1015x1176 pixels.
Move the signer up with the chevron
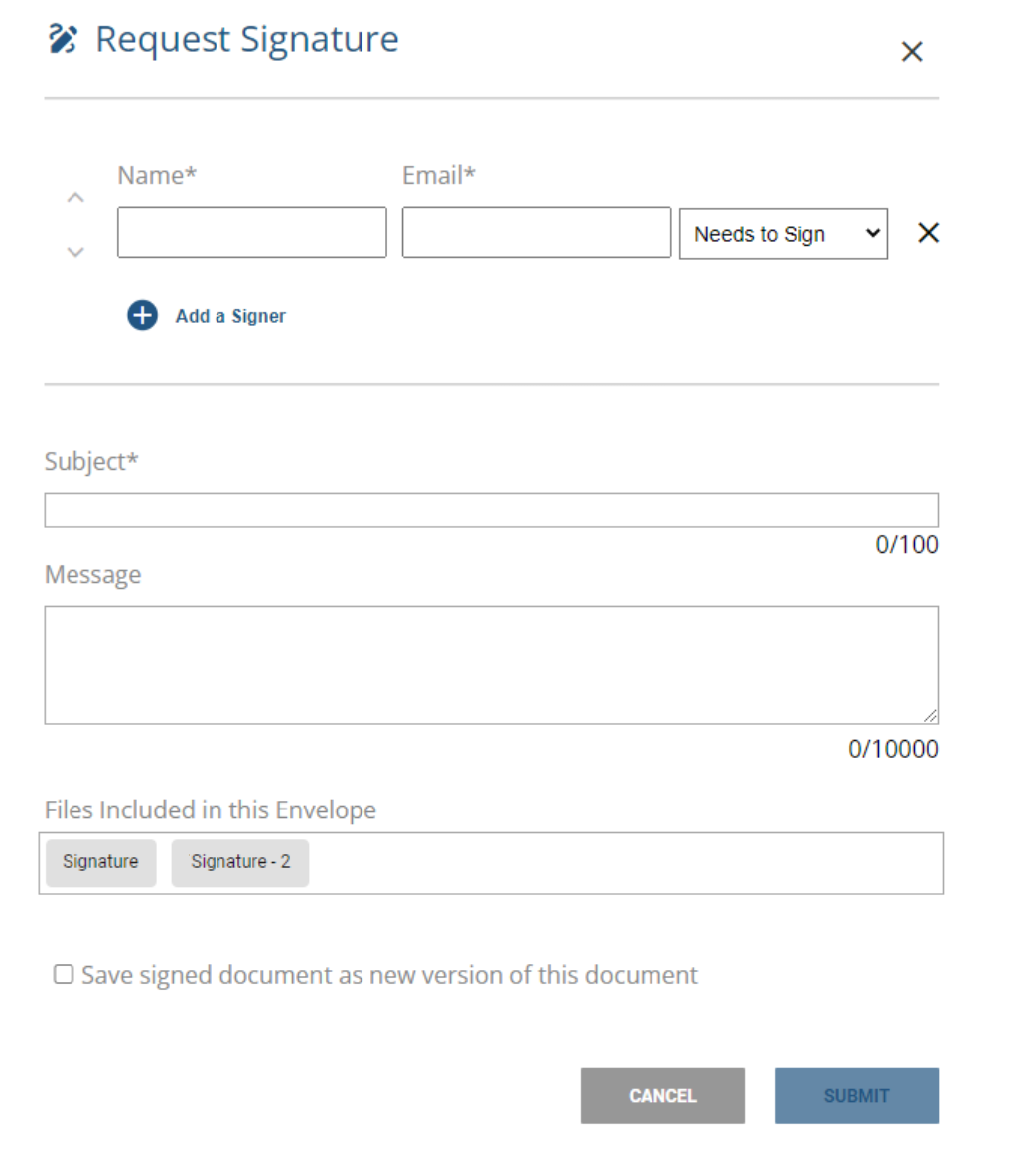pyautogui.click(x=73, y=195)
